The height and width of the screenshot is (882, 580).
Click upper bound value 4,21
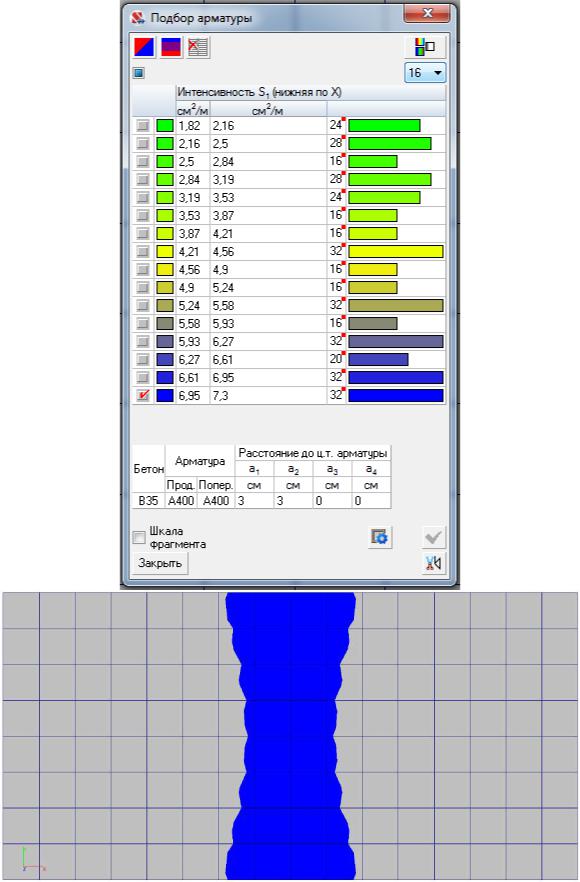pos(223,233)
